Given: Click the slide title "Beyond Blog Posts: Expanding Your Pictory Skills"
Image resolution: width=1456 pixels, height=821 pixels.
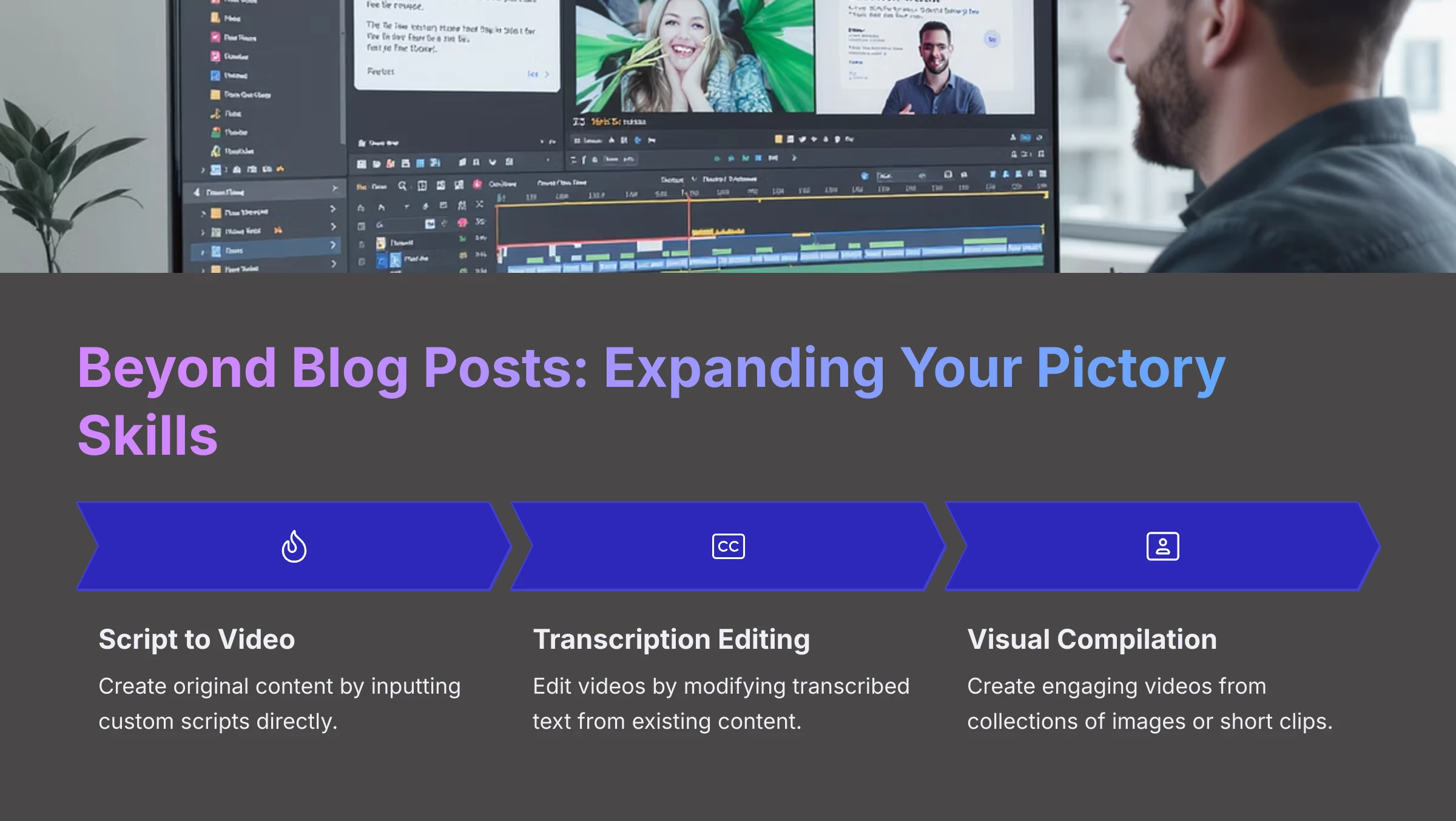Looking at the screenshot, I should click(x=652, y=401).
